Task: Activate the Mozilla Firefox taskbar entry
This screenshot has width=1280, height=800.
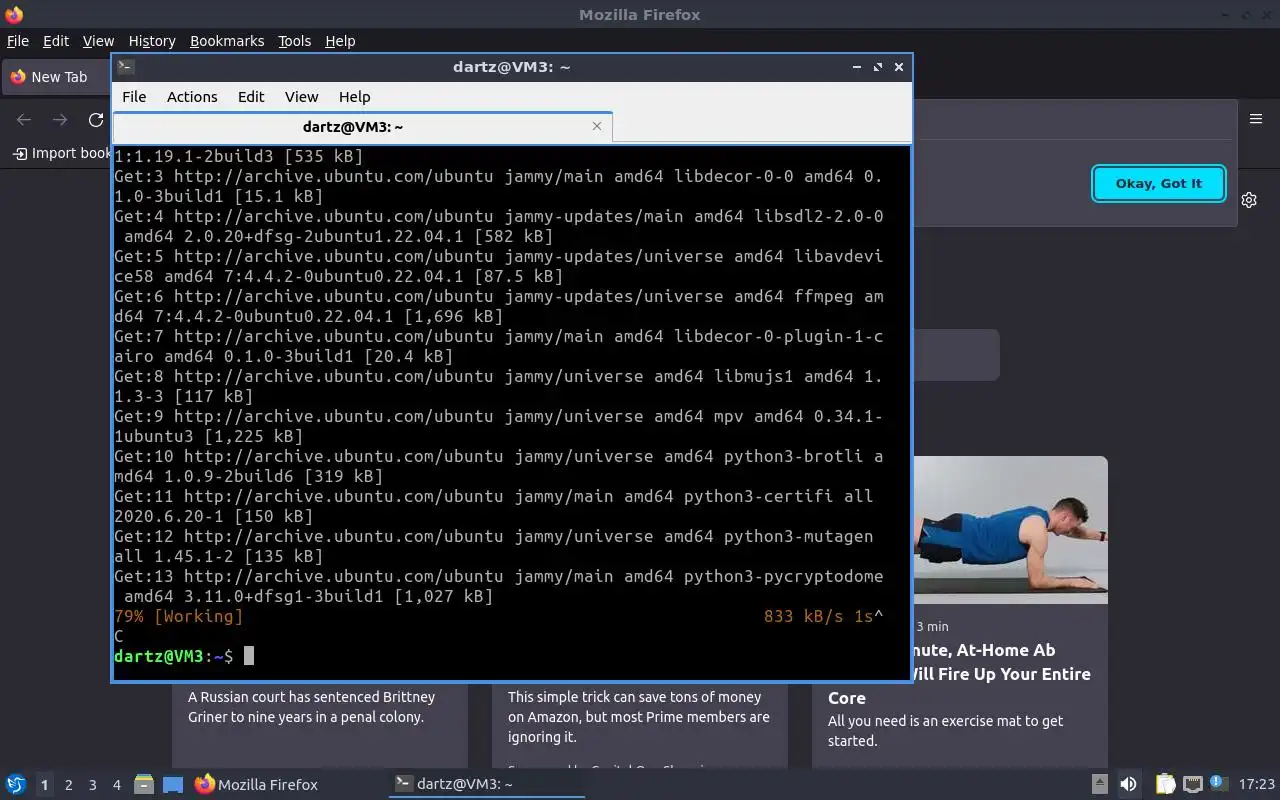Action: point(256,785)
